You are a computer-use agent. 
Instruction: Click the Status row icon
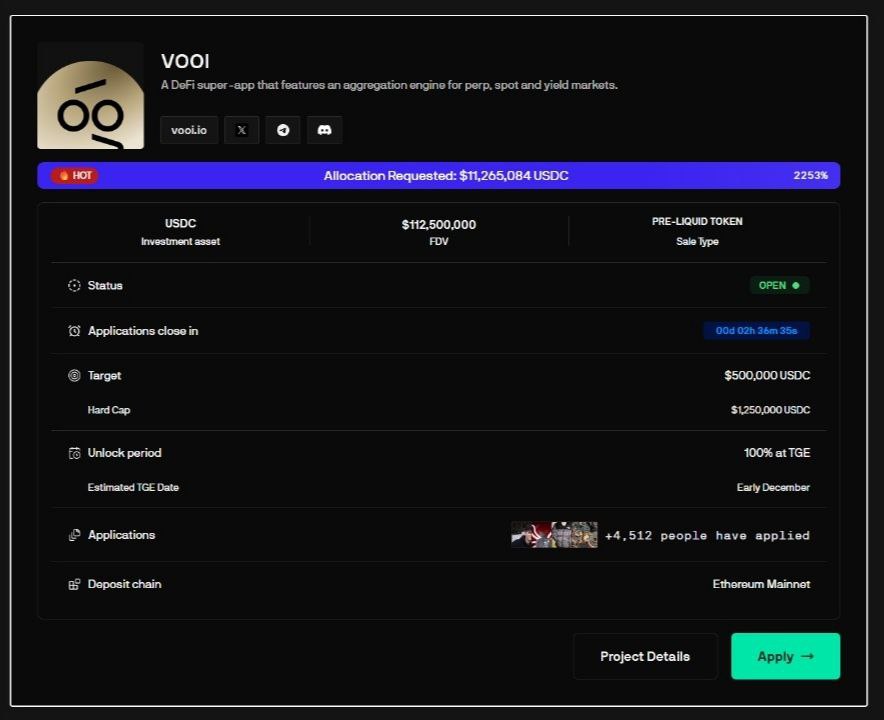(x=74, y=285)
